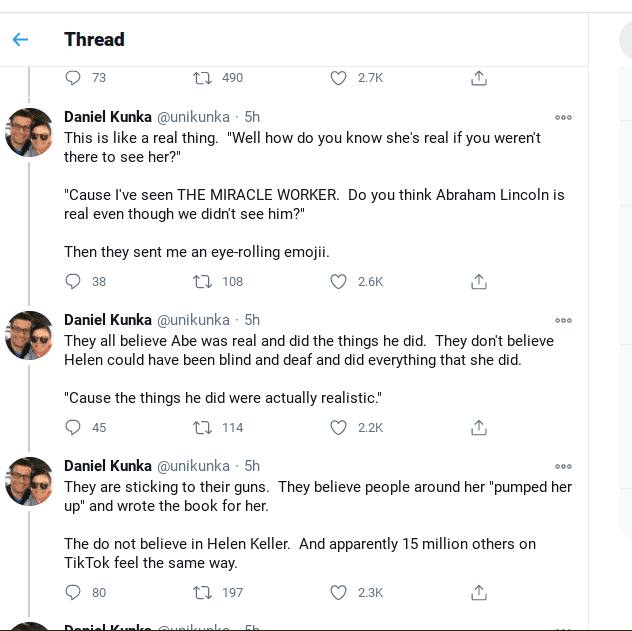The image size is (632, 631).
Task: Like the tweet with 2.3K likes
Action: tap(338, 593)
